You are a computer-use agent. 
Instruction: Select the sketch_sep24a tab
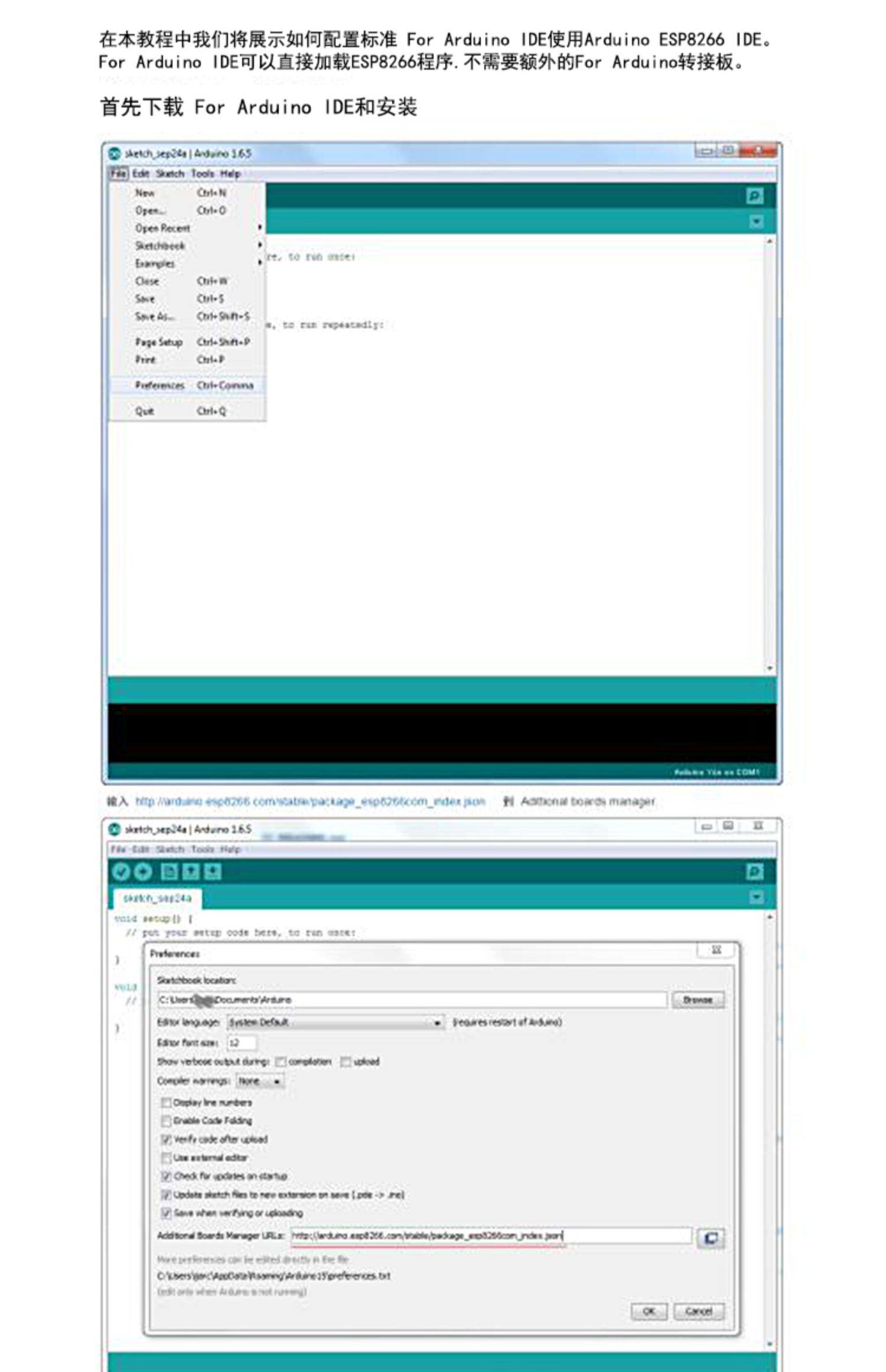[157, 898]
